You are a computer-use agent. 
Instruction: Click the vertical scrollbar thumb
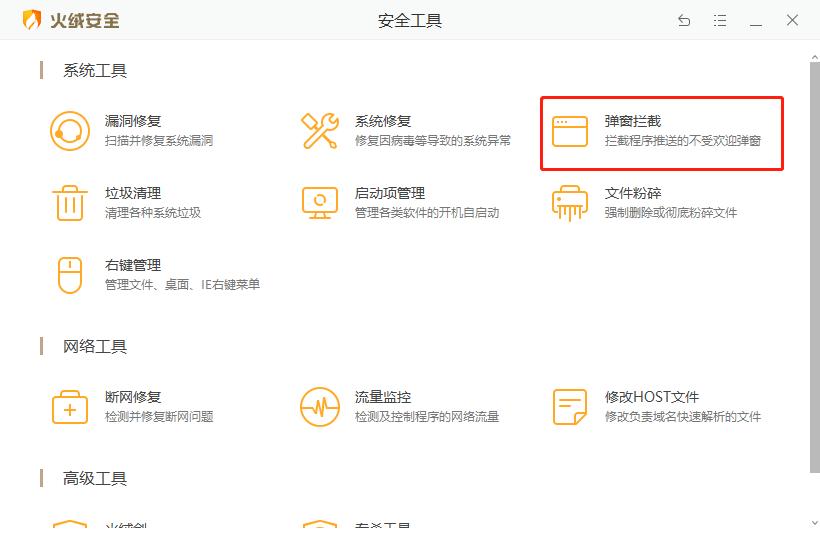tap(815, 267)
